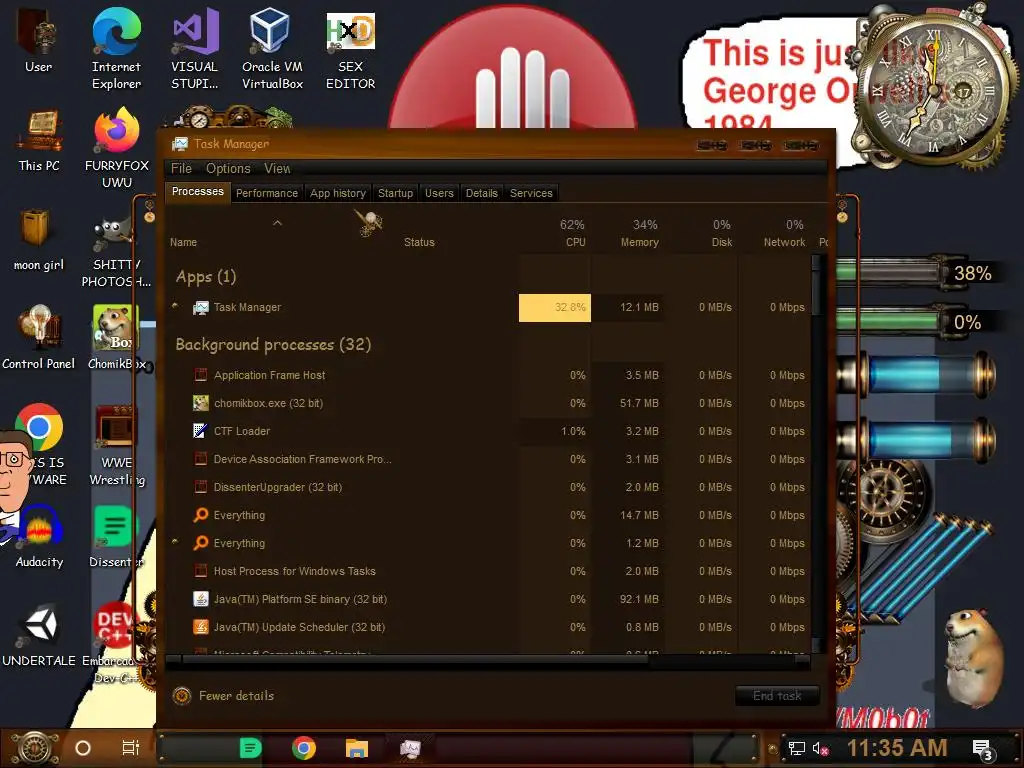Switch to the Details tab

coord(481,193)
